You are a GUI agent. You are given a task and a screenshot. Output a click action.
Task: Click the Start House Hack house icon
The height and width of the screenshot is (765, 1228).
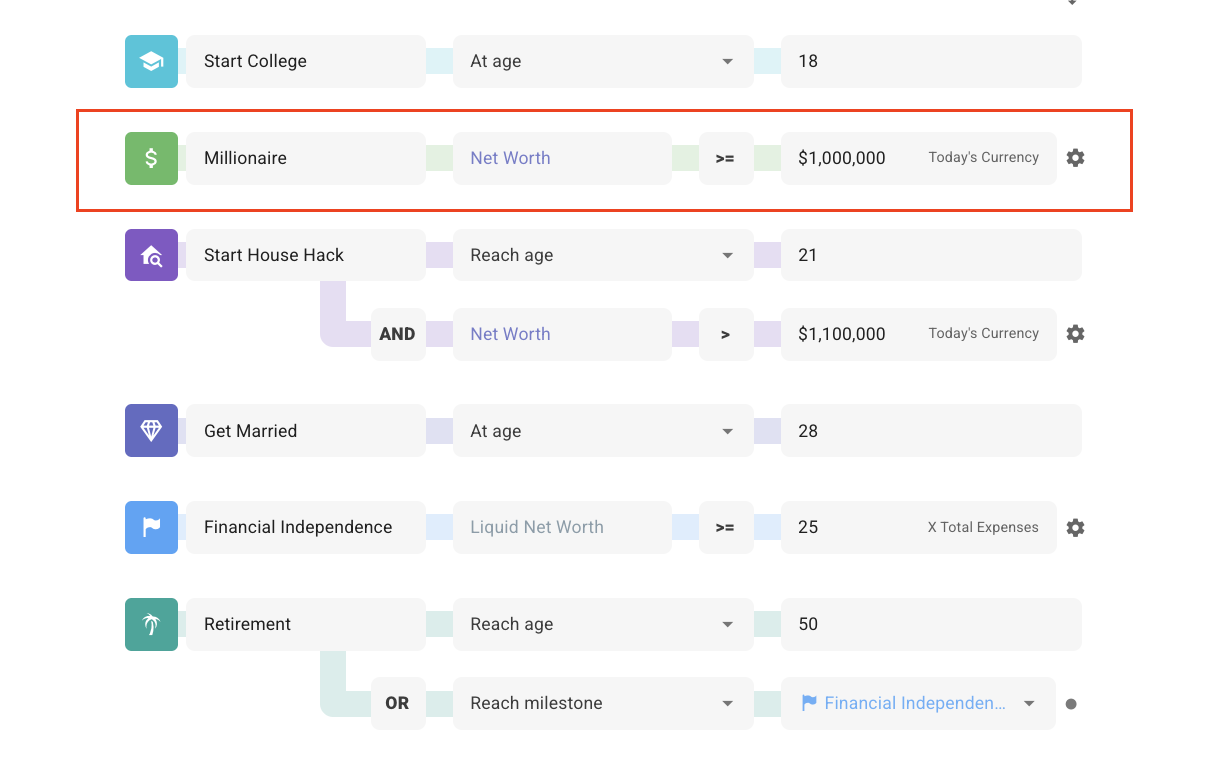point(151,255)
